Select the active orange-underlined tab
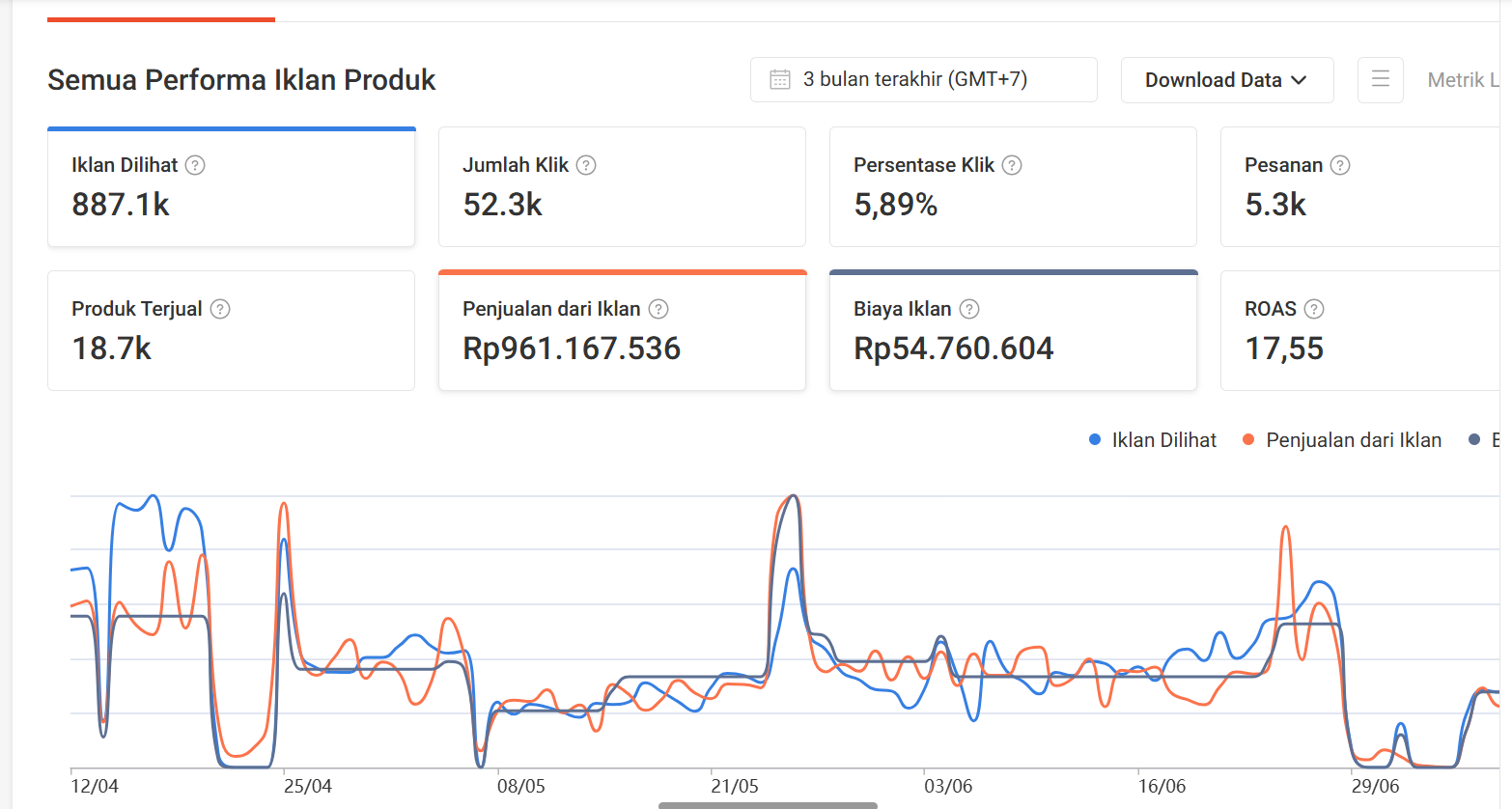Viewport: 1512px width, 809px height. (161, 19)
